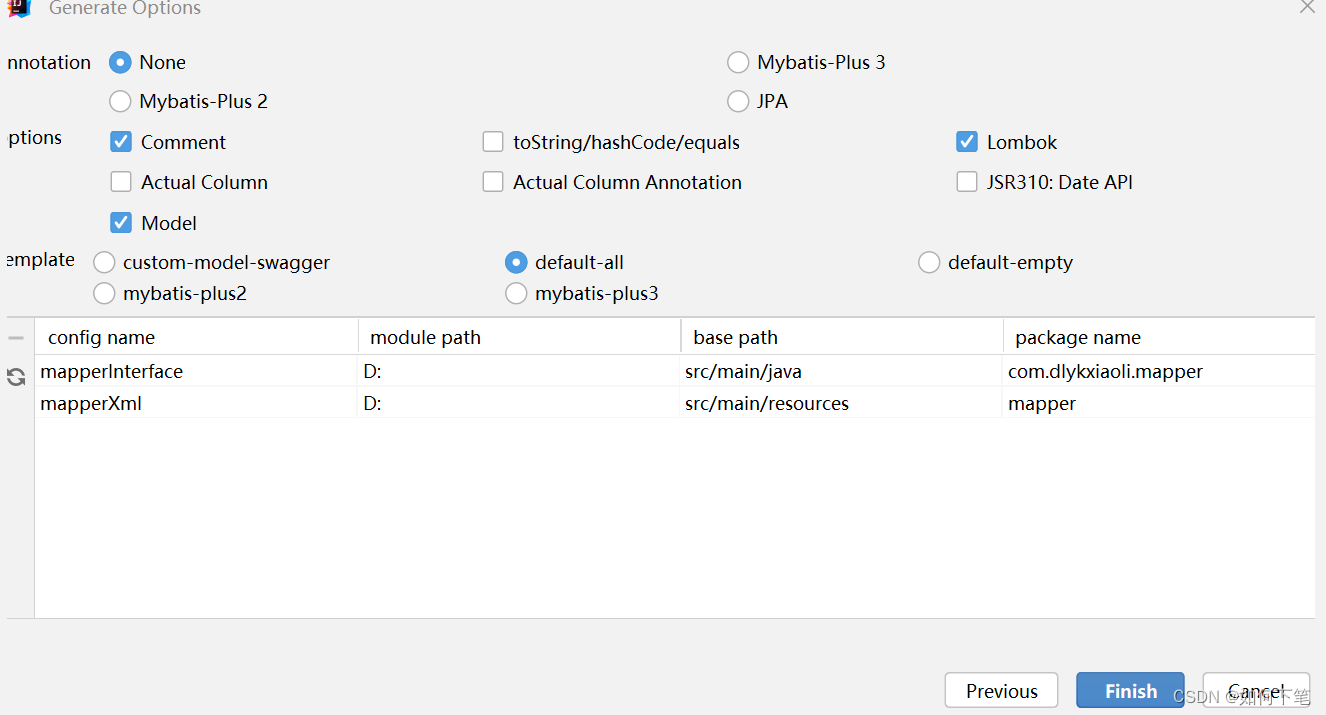Select the JPA annotation option
This screenshot has width=1326, height=715.
[x=738, y=101]
